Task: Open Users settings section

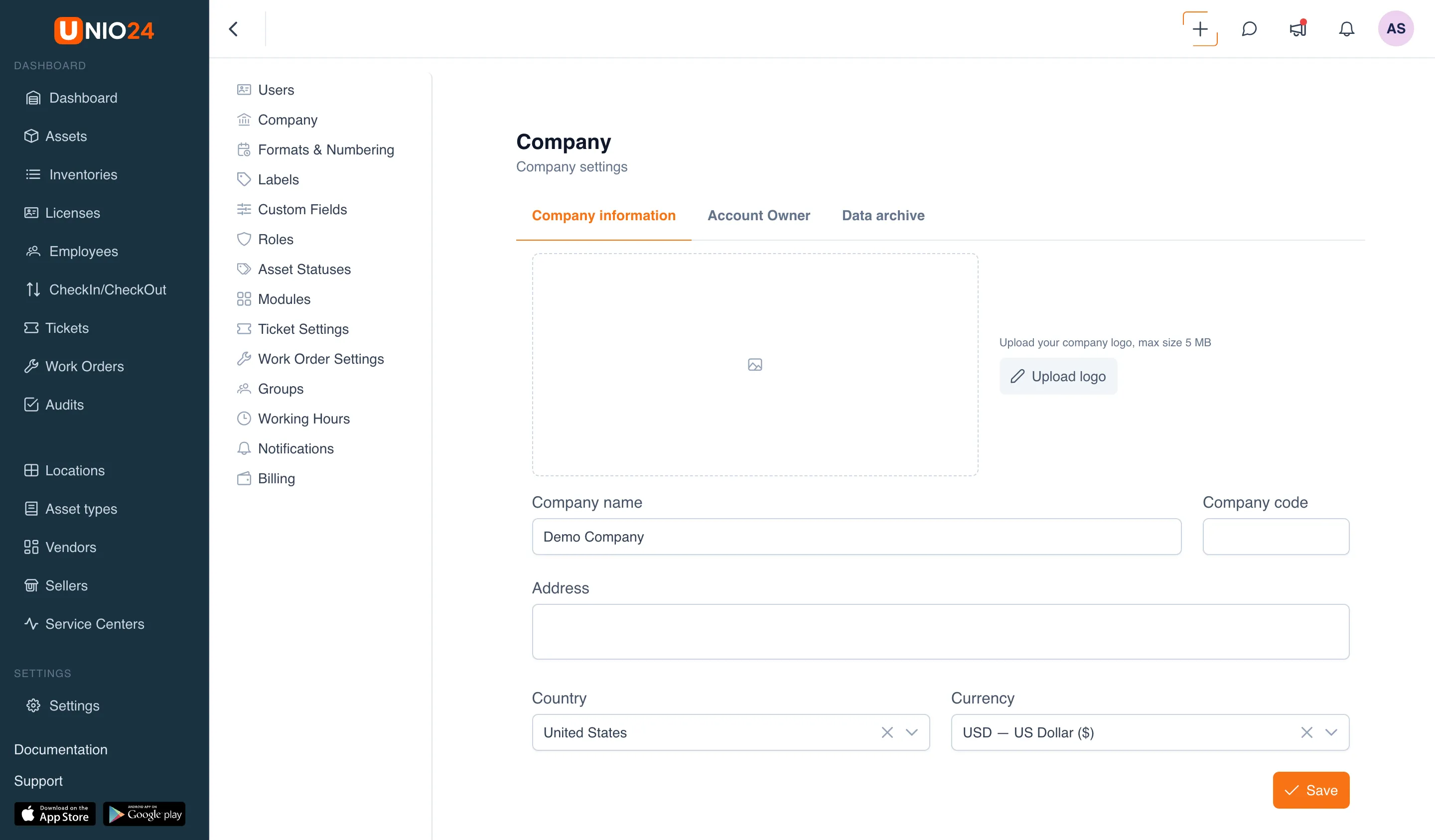Action: point(266,90)
